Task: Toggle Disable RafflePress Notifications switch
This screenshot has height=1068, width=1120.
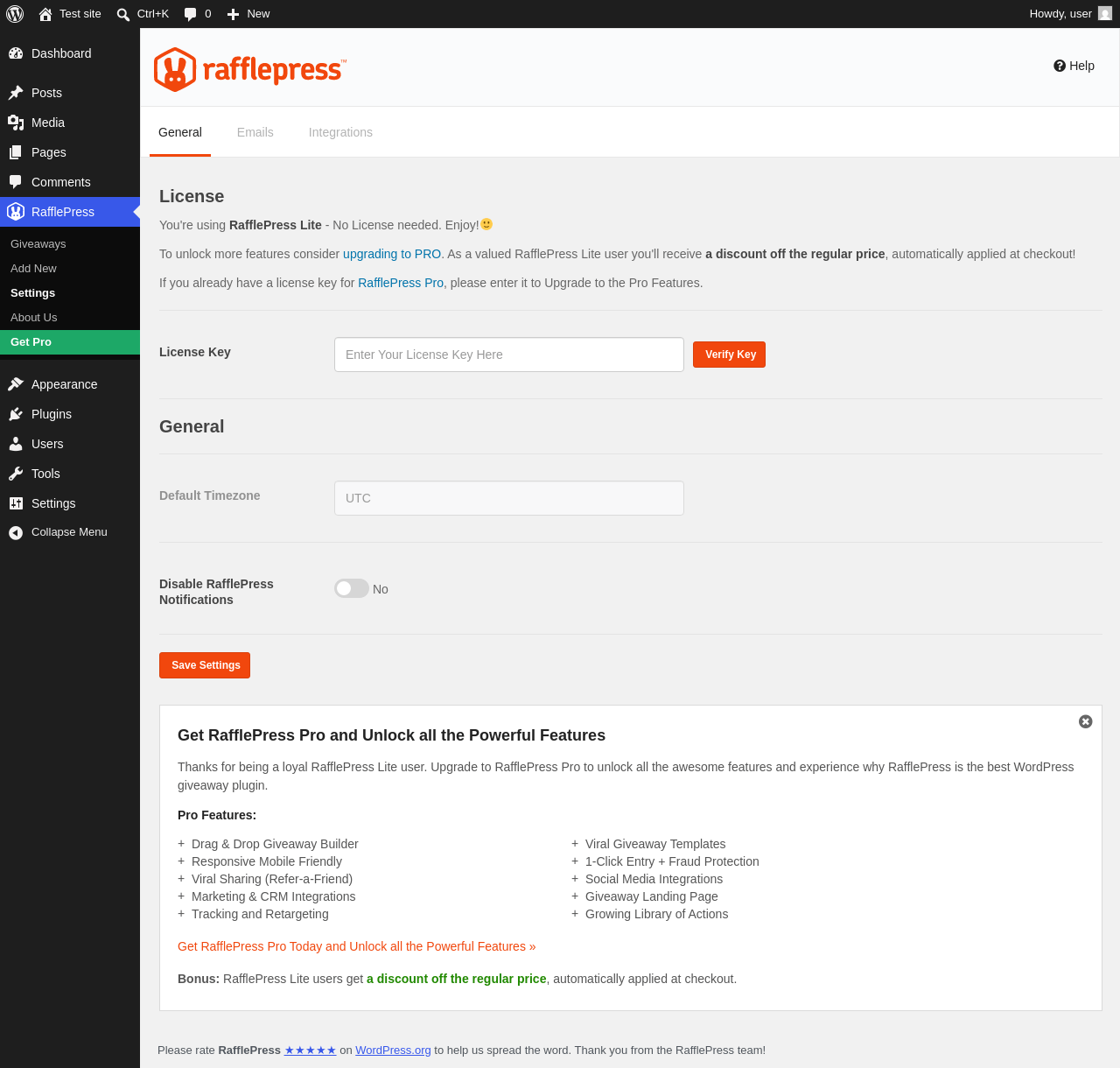Action: coord(352,588)
